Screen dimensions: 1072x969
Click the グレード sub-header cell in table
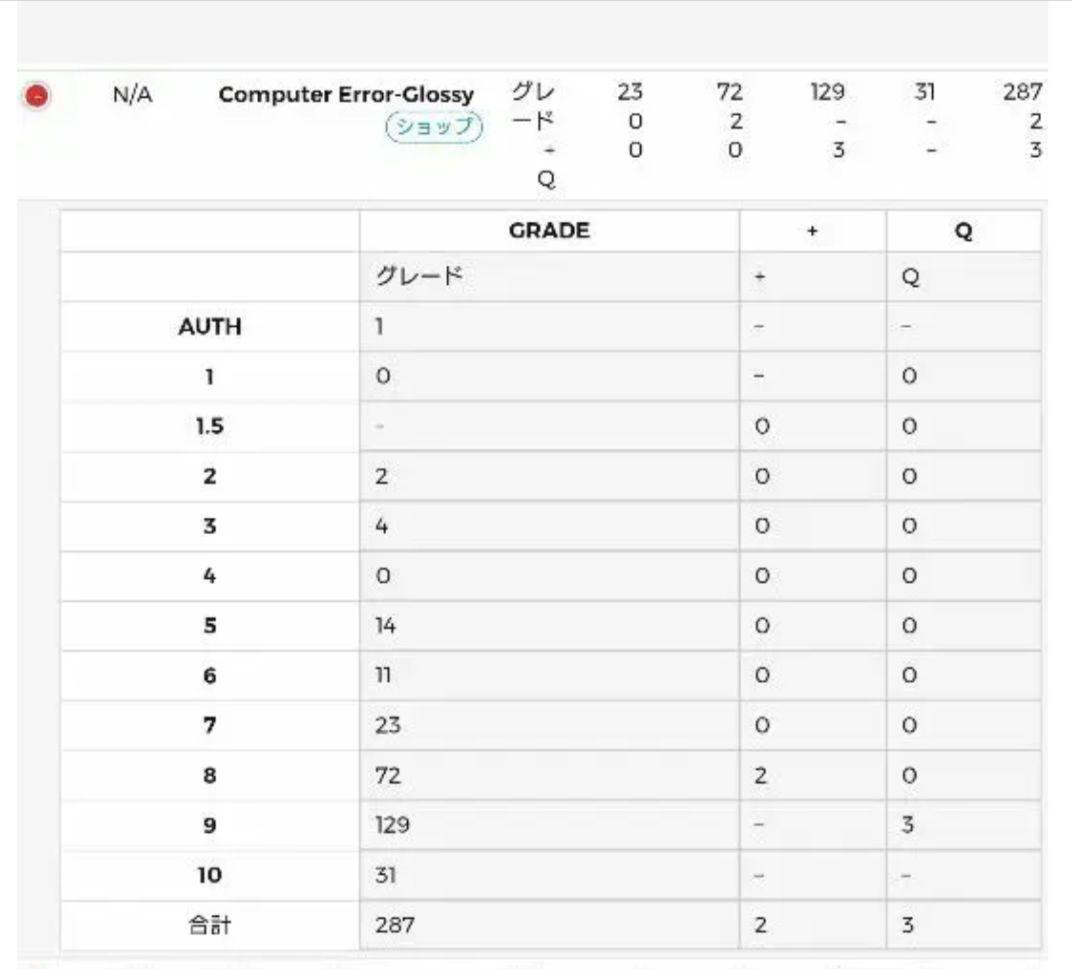pos(549,277)
